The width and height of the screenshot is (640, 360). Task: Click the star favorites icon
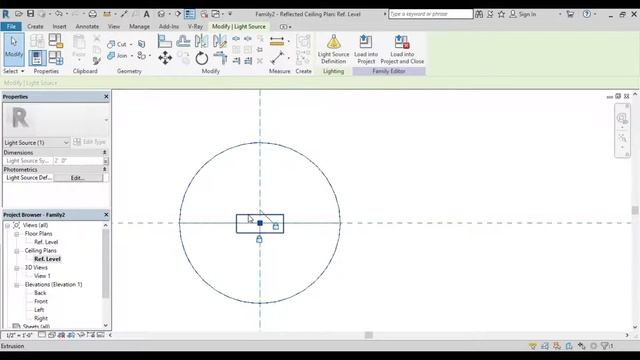point(501,14)
